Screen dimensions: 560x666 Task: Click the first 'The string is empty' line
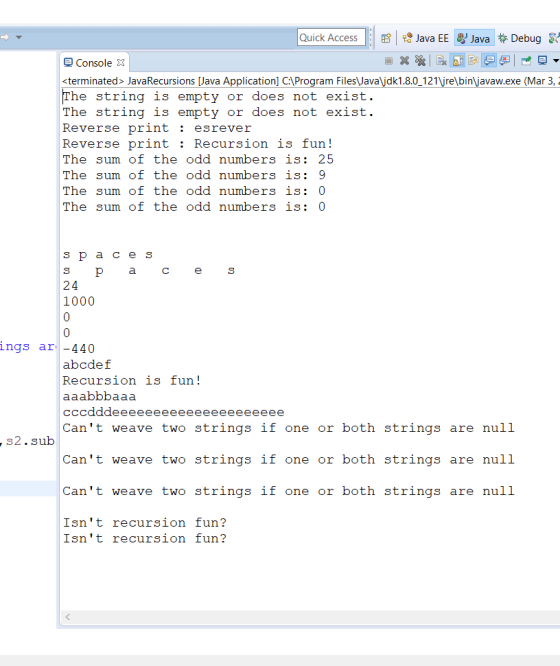pos(218,96)
